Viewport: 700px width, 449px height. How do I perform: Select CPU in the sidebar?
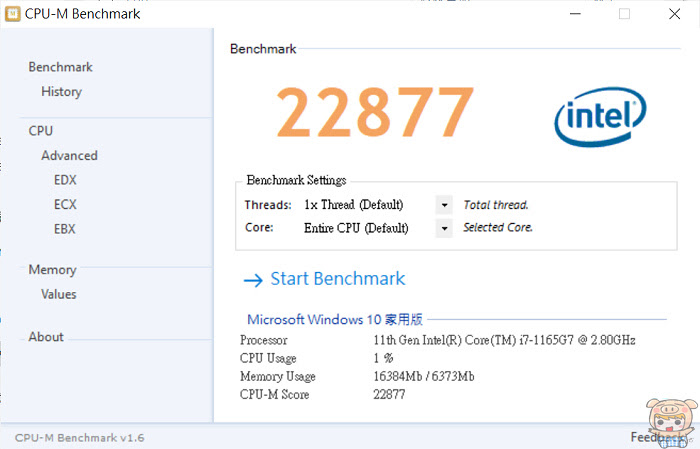41,131
